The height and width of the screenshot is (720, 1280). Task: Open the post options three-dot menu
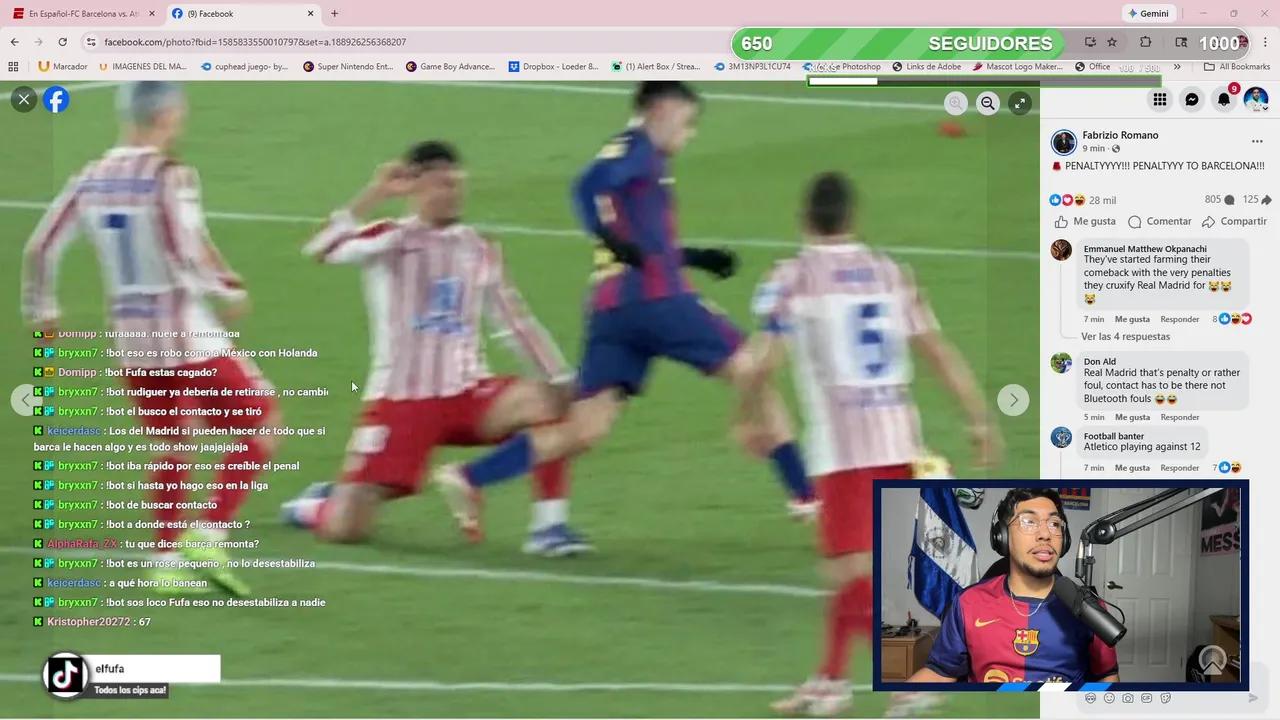(1257, 141)
